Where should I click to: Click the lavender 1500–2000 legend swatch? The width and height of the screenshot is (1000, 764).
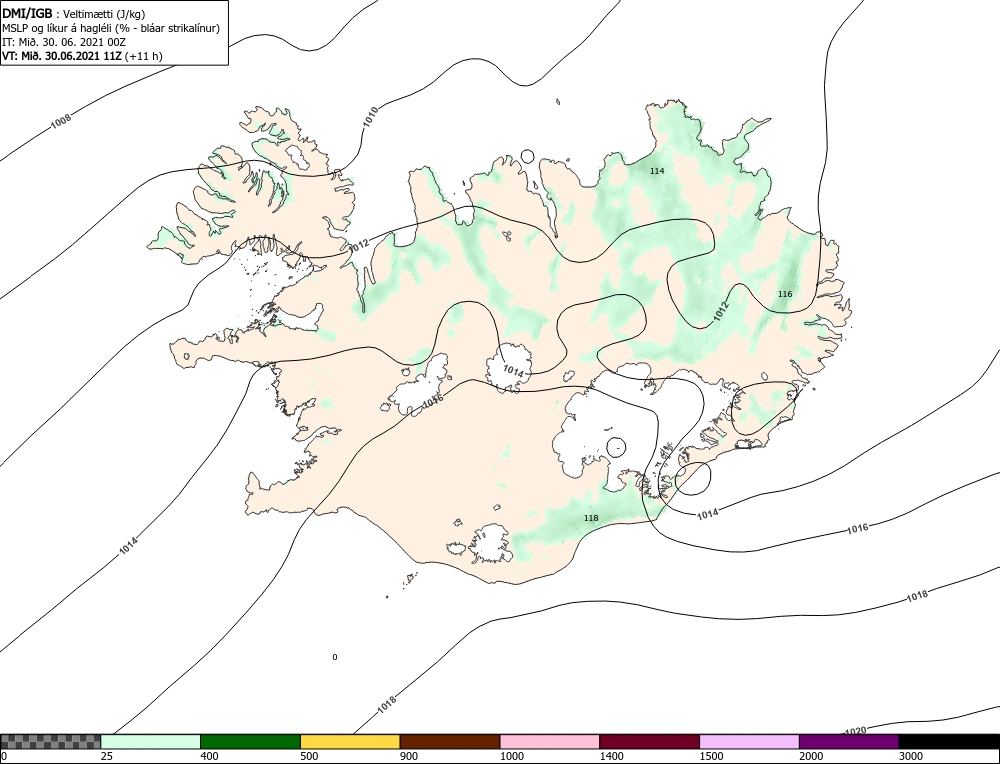(749, 741)
